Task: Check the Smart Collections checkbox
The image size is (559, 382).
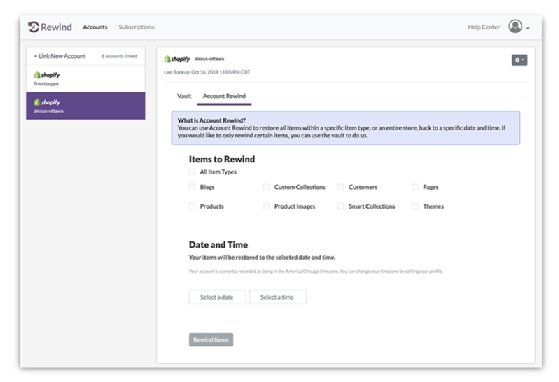Action: pyautogui.click(x=341, y=206)
